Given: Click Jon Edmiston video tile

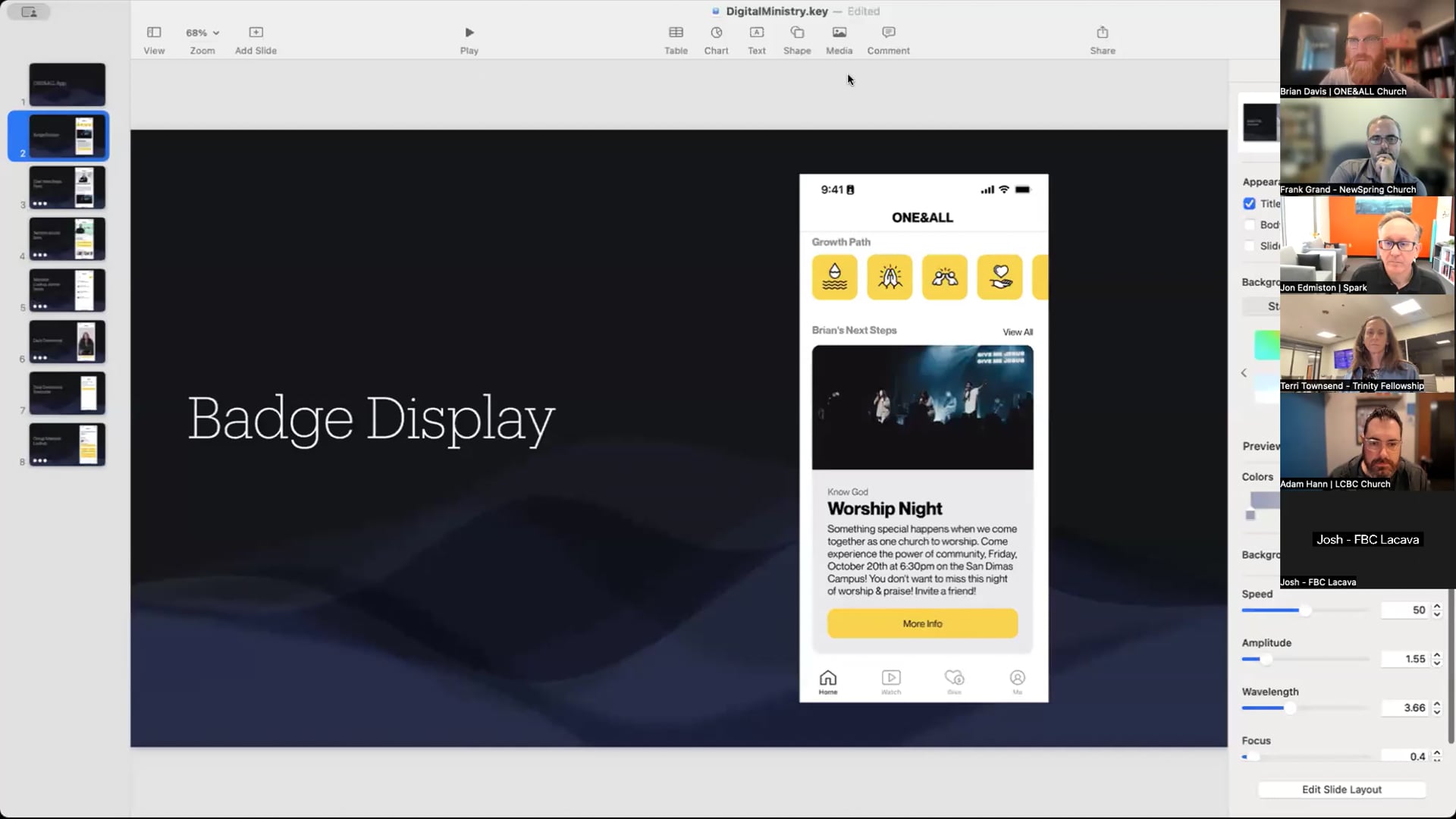Looking at the screenshot, I should point(1367,245).
